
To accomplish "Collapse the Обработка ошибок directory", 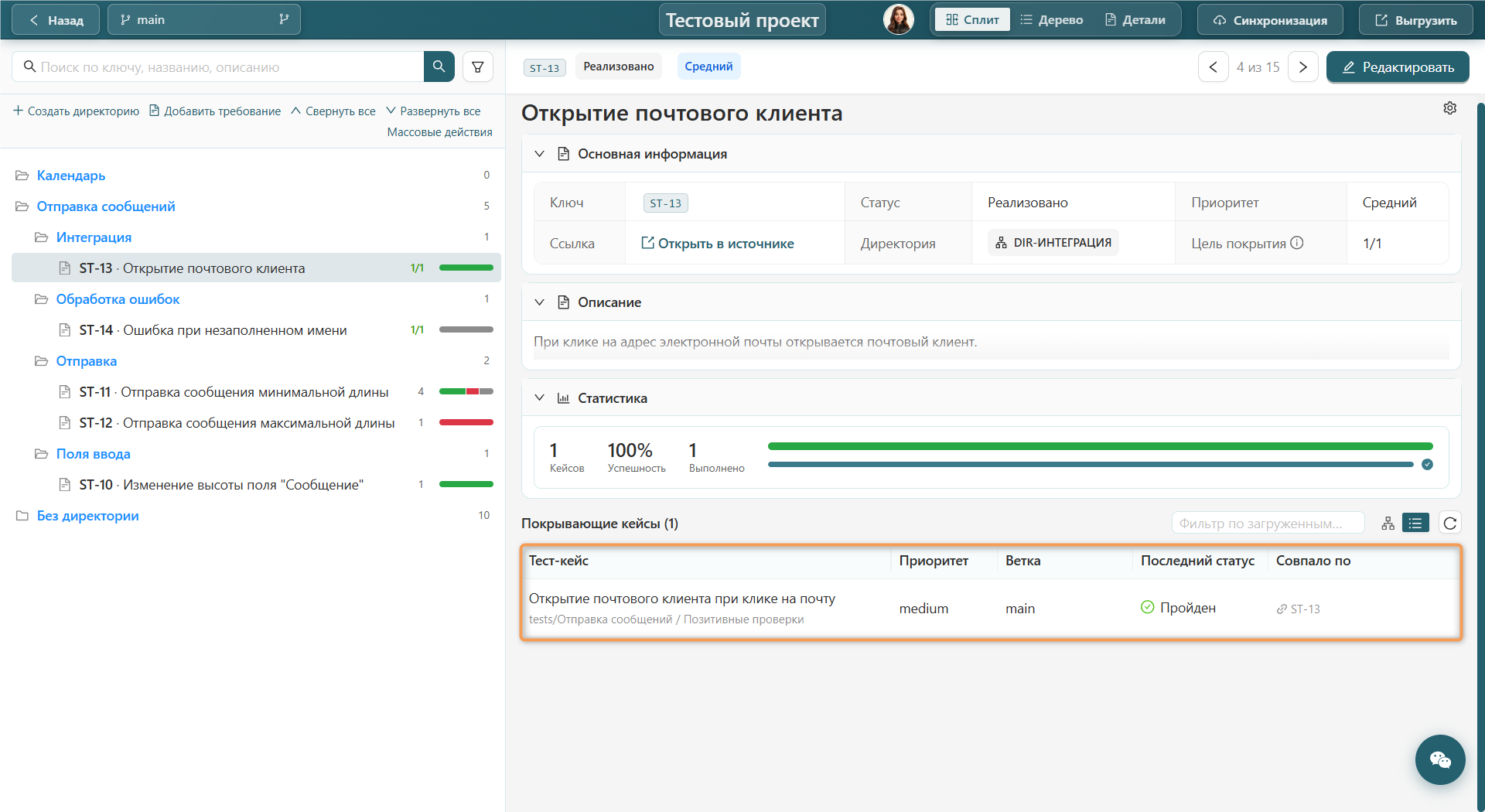I will pyautogui.click(x=42, y=299).
